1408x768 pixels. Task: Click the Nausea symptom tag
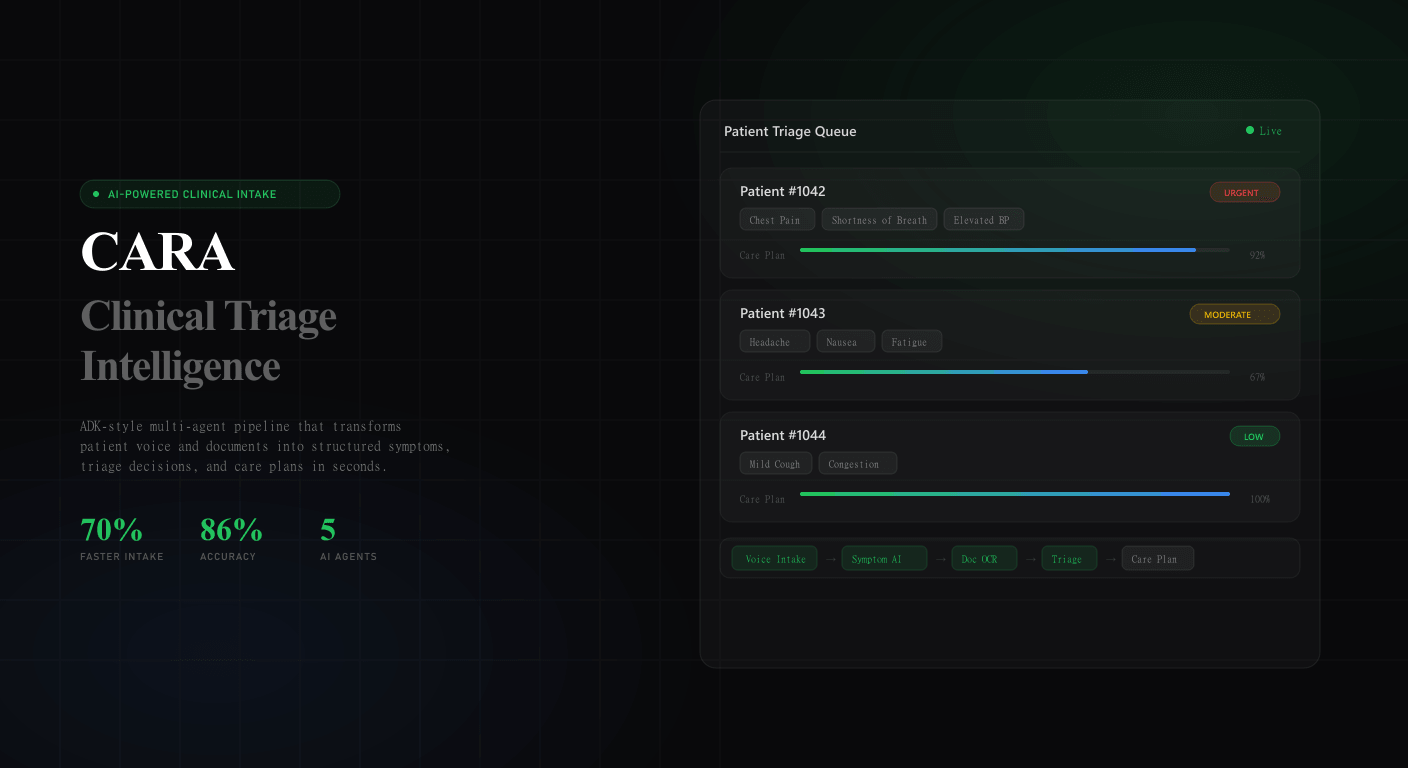coord(845,342)
